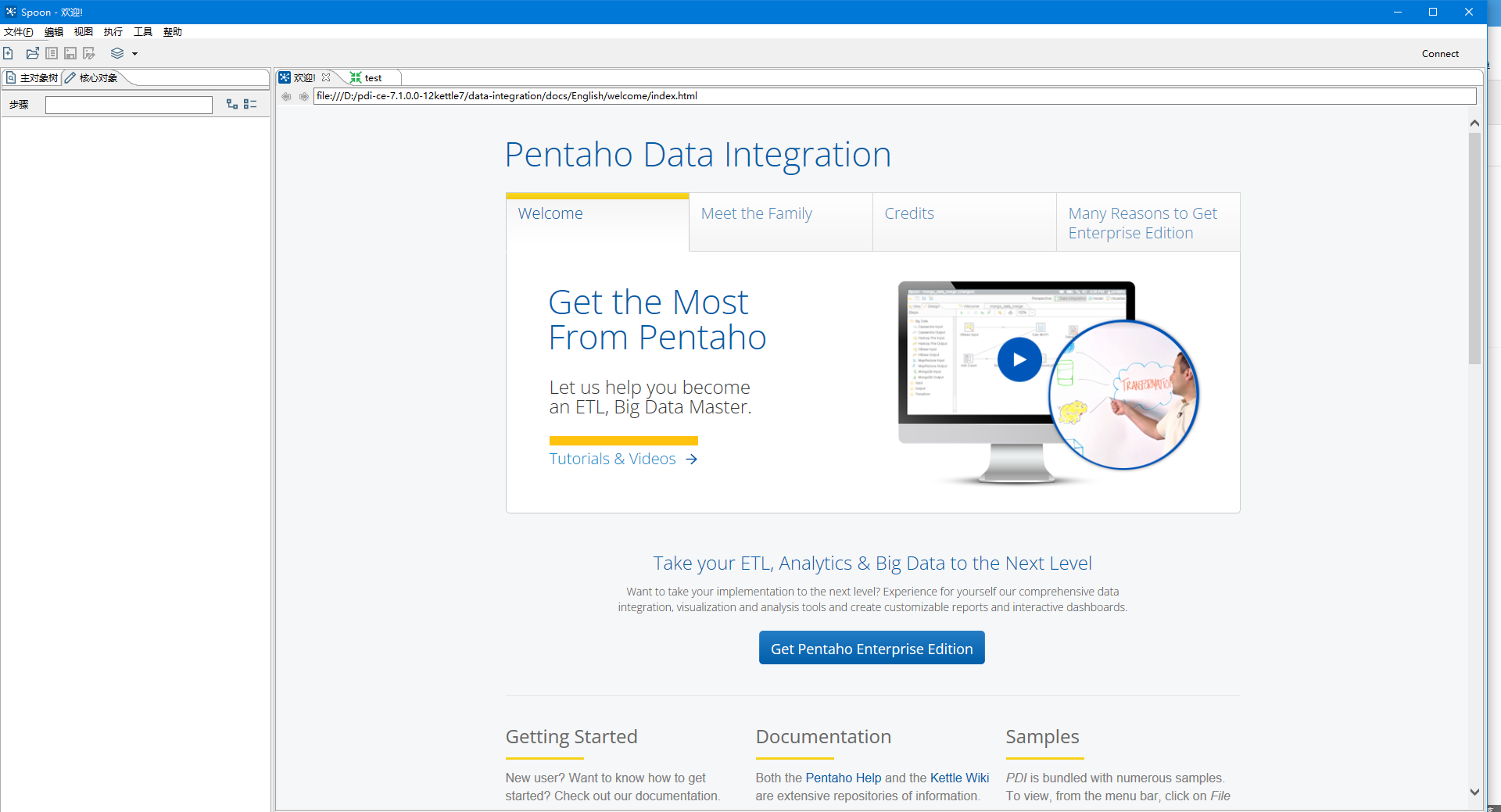This screenshot has width=1501, height=812.
Task: Open the perspectives dropdown arrow
Action: pos(134,54)
